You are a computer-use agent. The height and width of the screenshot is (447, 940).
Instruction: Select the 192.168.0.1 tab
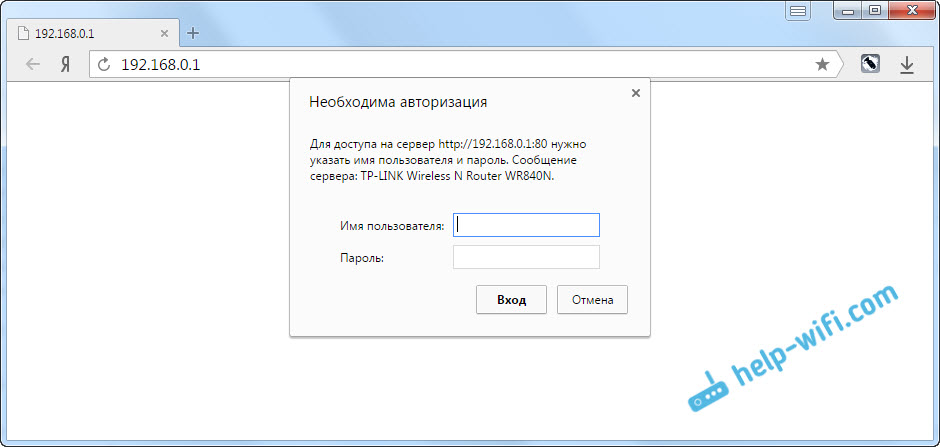tap(94, 34)
